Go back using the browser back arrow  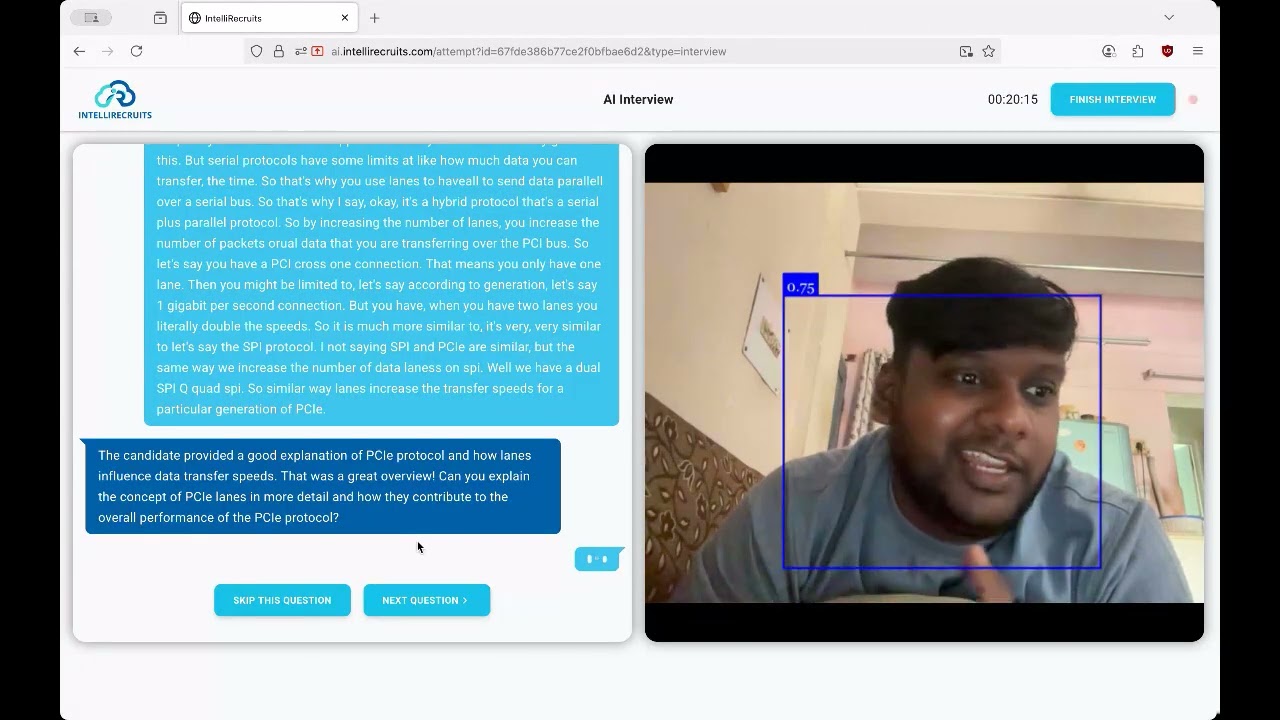(79, 51)
